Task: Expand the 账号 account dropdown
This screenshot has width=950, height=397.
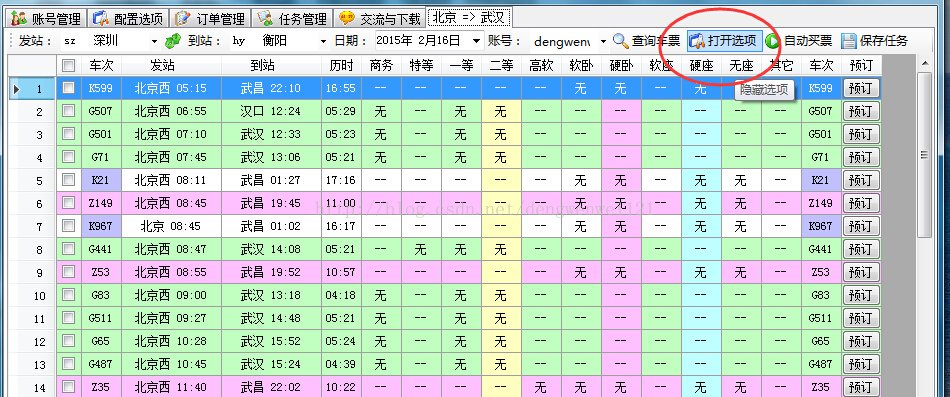Action: (603, 42)
